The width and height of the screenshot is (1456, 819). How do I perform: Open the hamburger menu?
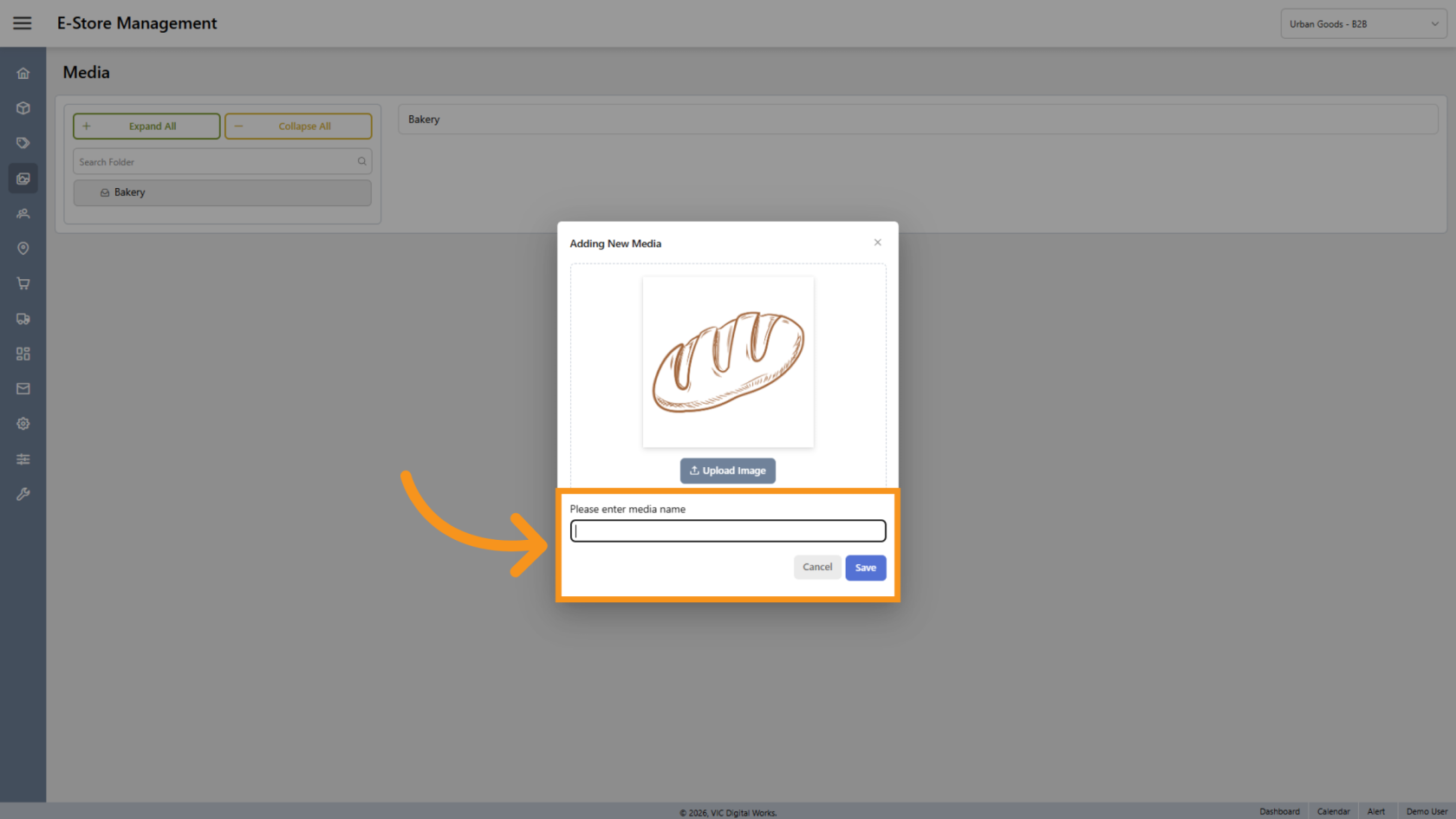[23, 23]
